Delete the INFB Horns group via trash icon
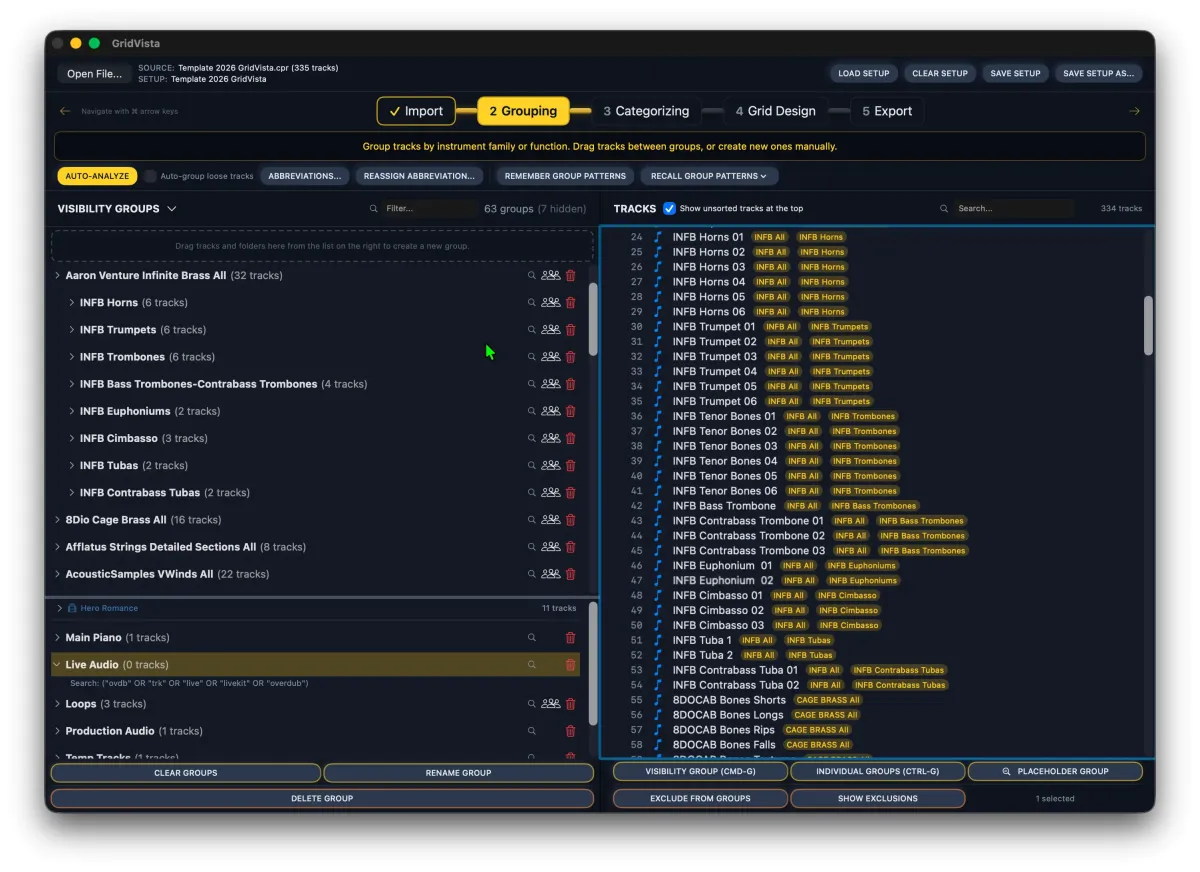Image resolution: width=1200 pixels, height=872 pixels. click(x=571, y=303)
